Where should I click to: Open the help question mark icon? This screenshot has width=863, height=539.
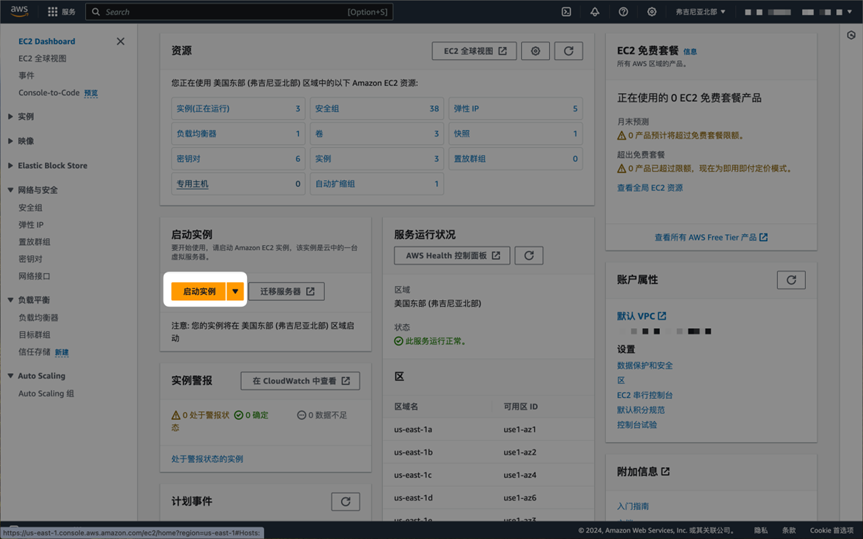click(623, 12)
